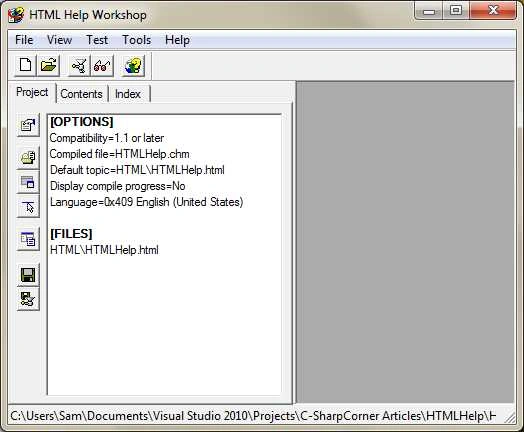Open the Test menu
The height and width of the screenshot is (432, 524).
(x=97, y=40)
